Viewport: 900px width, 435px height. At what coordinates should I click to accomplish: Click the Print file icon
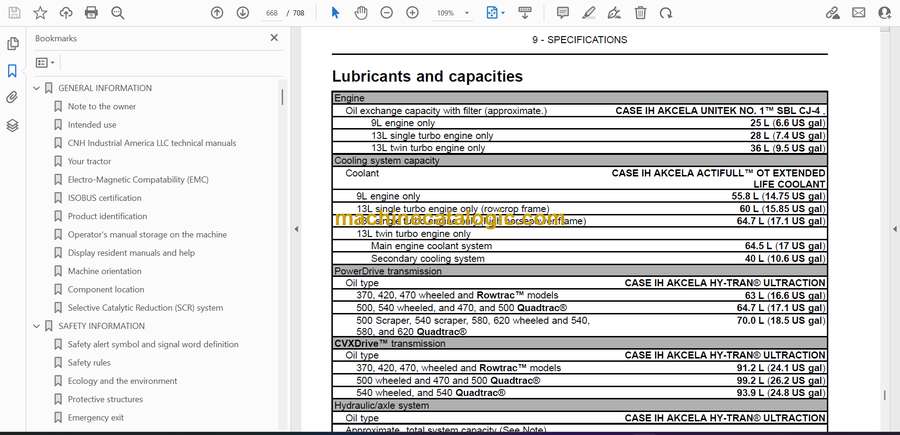tap(92, 13)
